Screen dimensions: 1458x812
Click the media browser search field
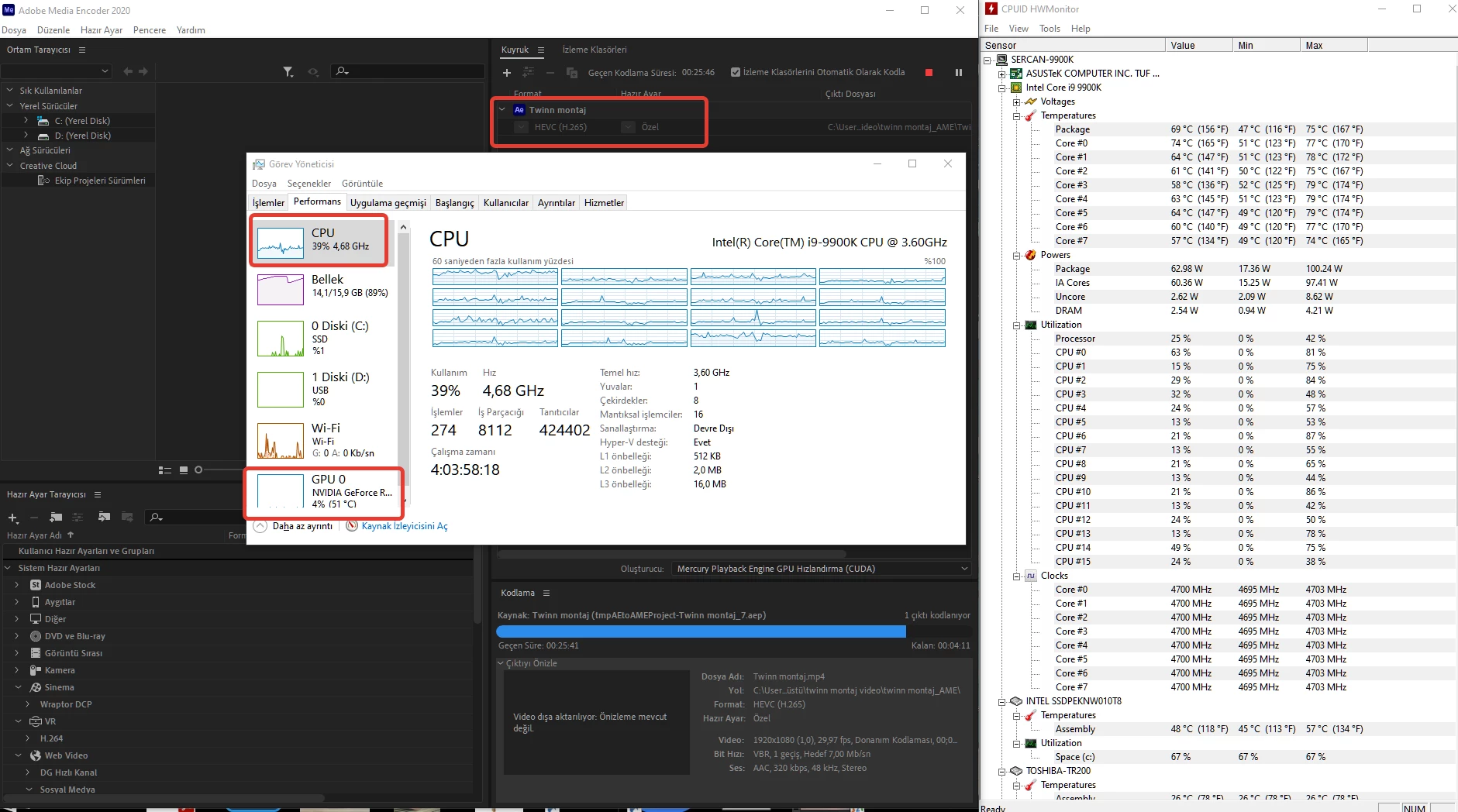[408, 71]
